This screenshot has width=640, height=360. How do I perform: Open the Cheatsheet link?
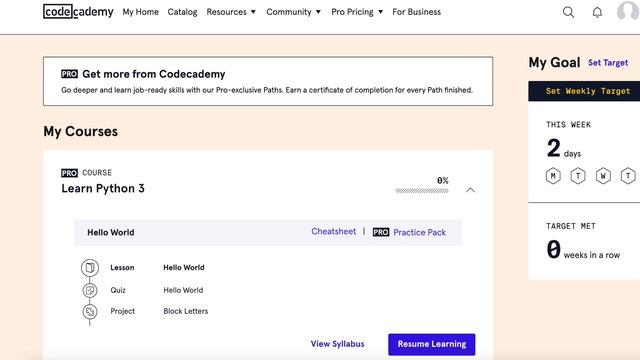tap(333, 231)
